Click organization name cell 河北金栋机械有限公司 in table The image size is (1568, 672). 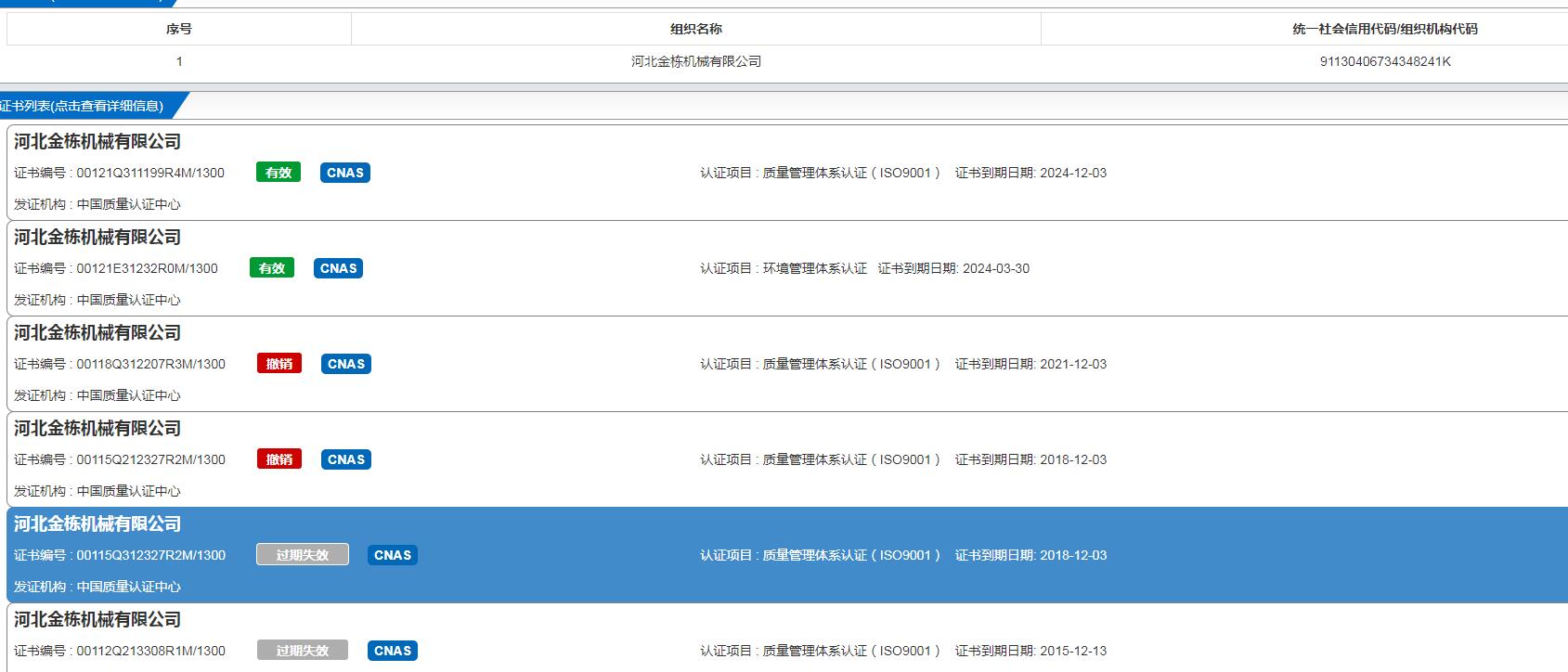(x=696, y=61)
